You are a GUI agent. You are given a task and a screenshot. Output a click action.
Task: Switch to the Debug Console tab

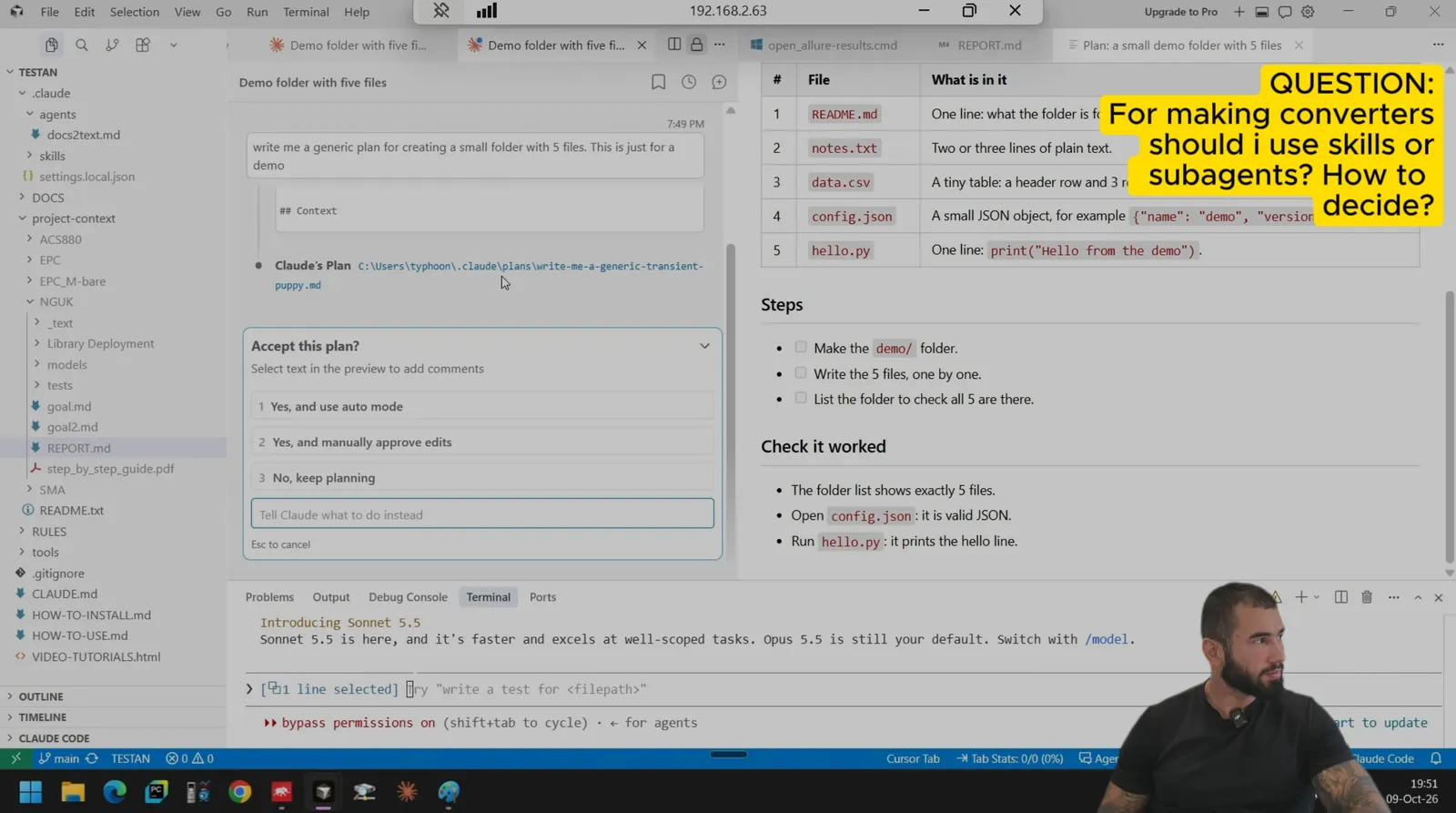[408, 597]
